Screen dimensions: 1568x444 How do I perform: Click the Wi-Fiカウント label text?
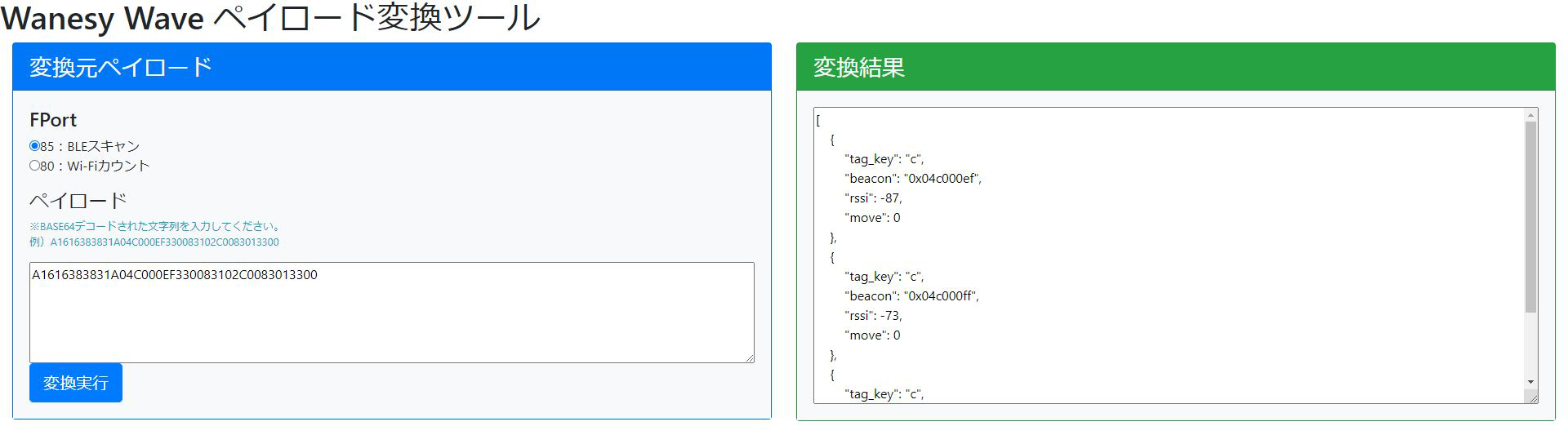tap(109, 166)
